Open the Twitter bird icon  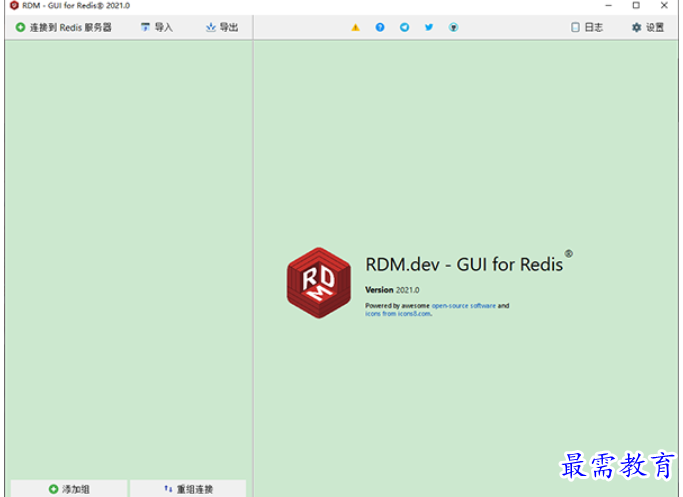429,27
